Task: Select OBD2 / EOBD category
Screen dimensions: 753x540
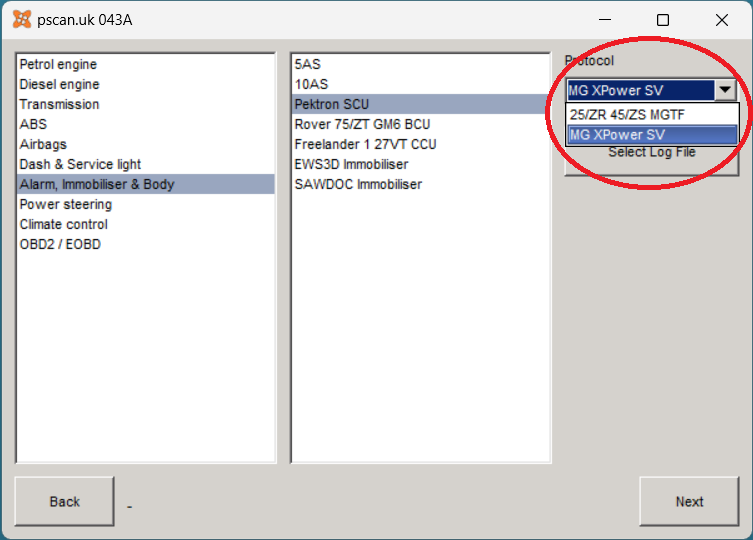Action: click(x=146, y=244)
